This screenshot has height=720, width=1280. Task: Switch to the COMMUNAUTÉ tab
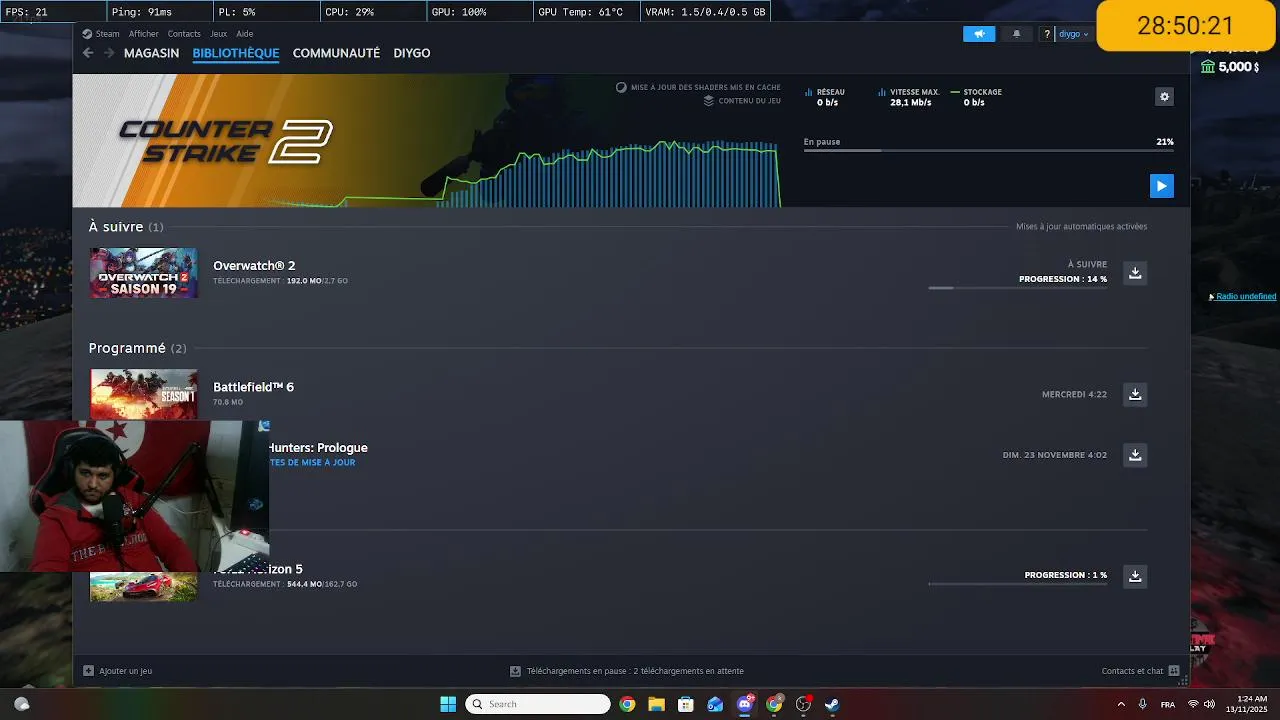[x=336, y=53]
